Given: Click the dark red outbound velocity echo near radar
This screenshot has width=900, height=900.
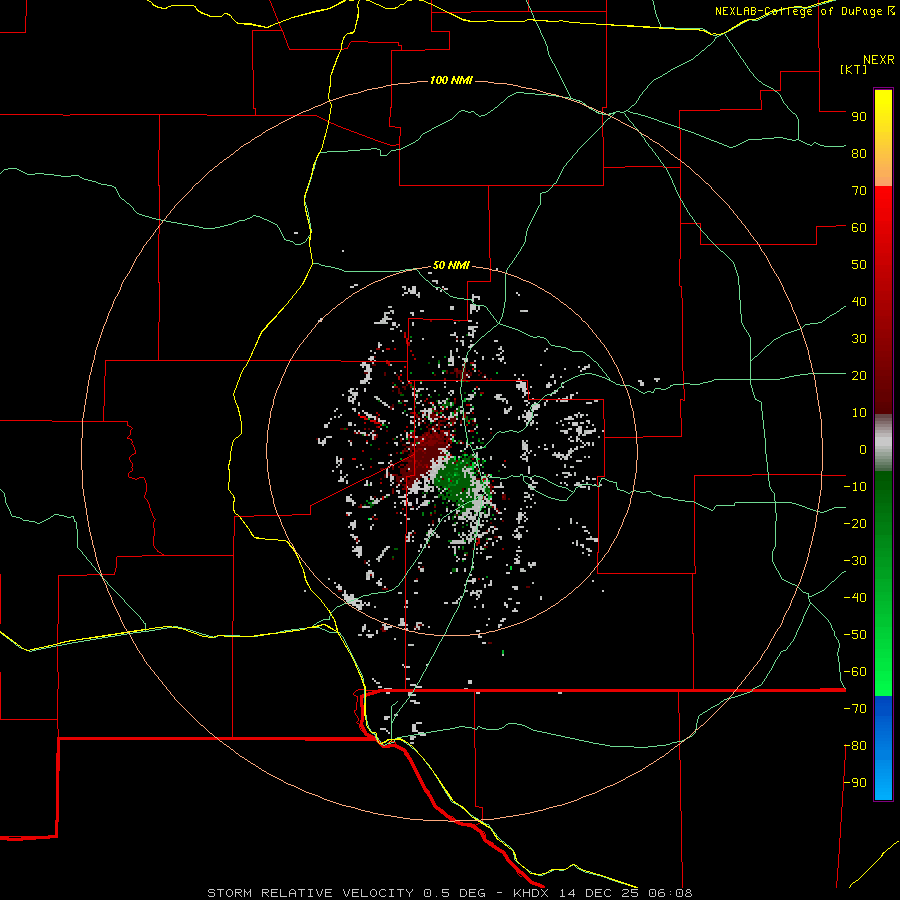Looking at the screenshot, I should (x=428, y=451).
